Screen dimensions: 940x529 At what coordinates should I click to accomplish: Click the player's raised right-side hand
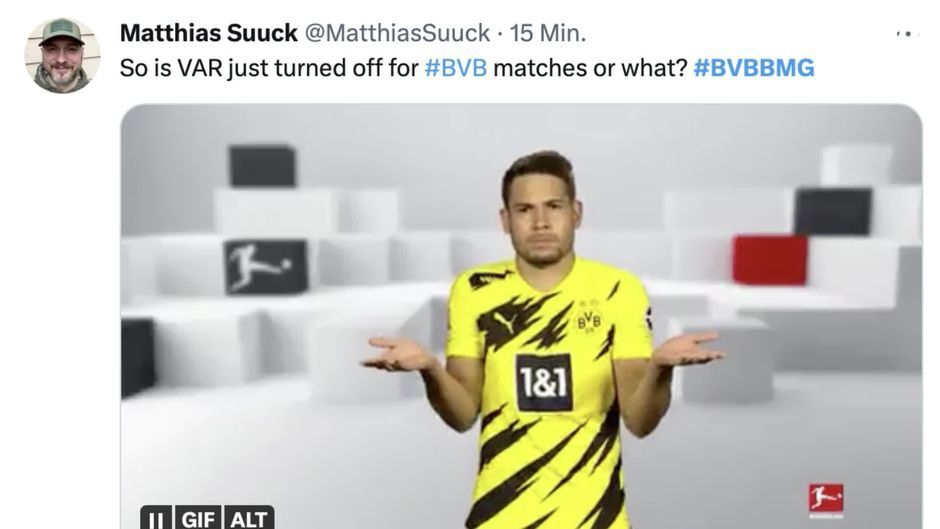click(688, 349)
